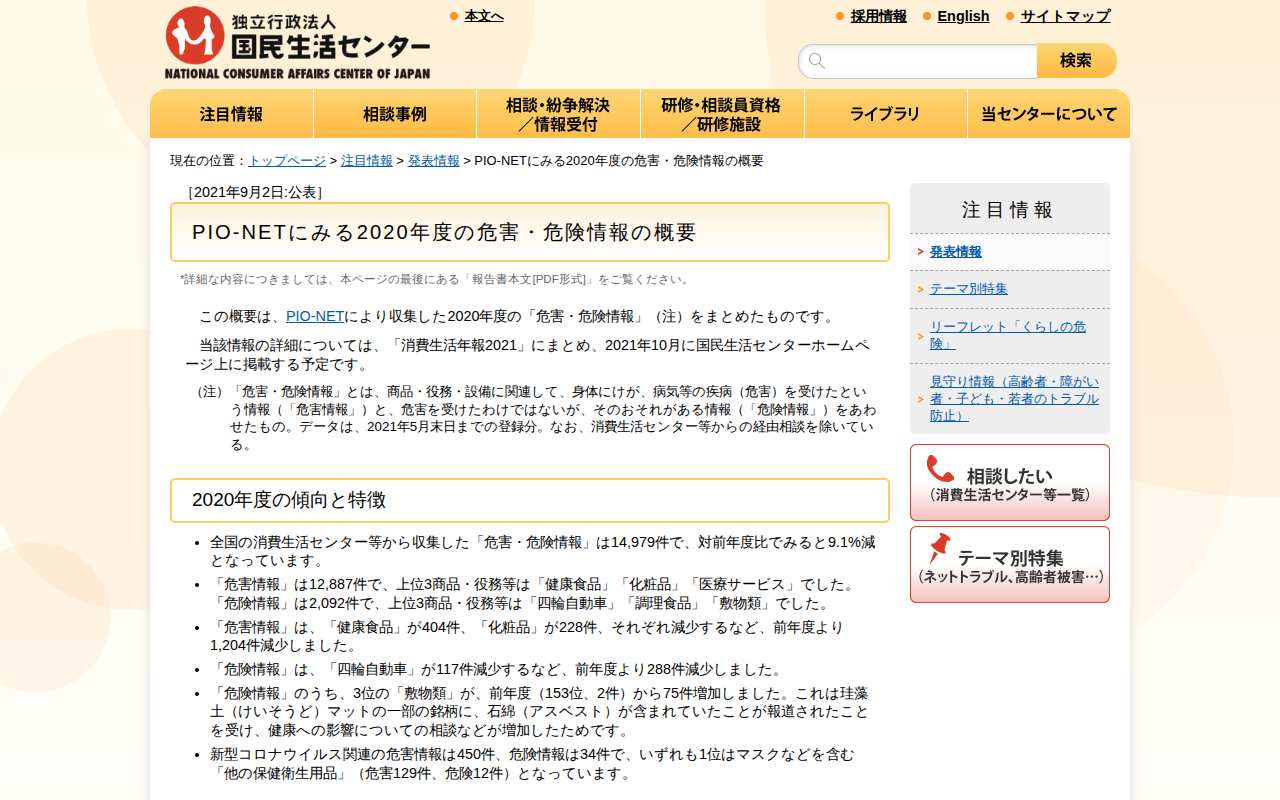
Task: Click the date text 2021年9月2日:公表
Action: coord(255,192)
